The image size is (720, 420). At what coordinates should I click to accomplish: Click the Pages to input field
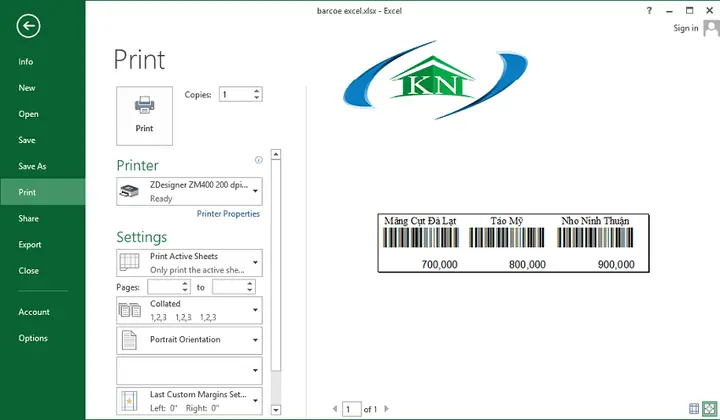(229, 287)
